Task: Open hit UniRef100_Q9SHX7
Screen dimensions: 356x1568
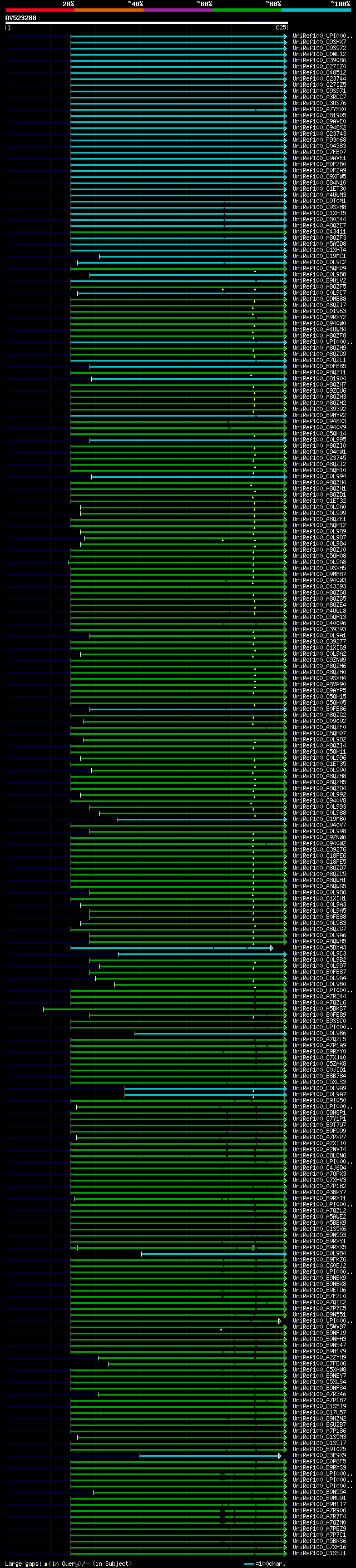Action: coord(319,42)
